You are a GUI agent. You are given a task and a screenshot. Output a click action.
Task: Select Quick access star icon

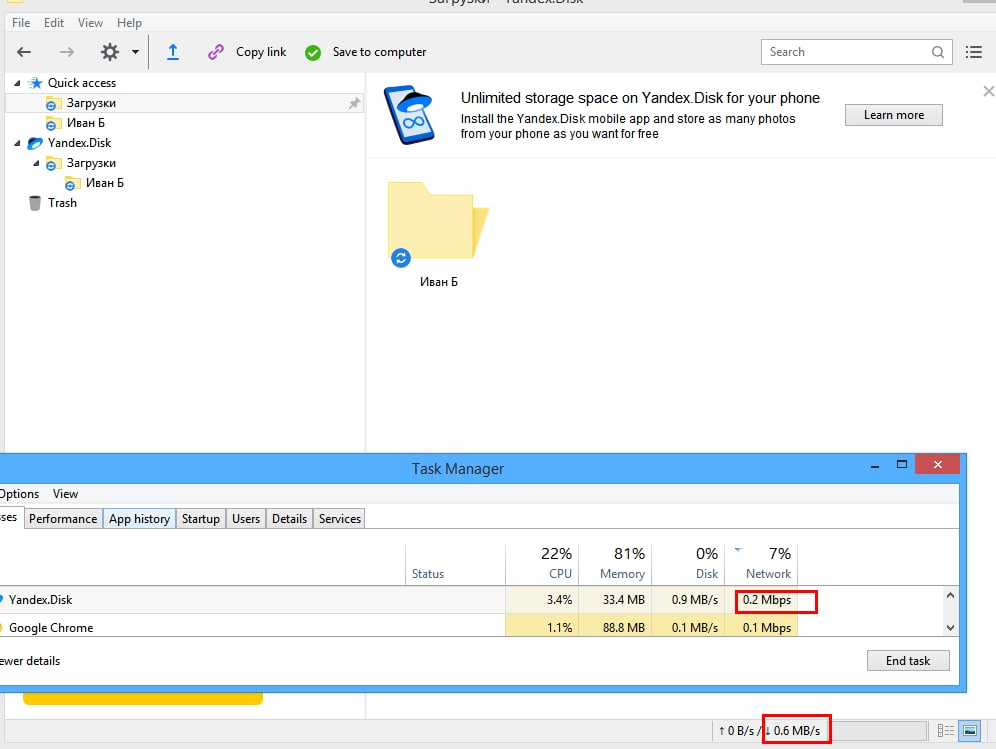click(x=36, y=83)
